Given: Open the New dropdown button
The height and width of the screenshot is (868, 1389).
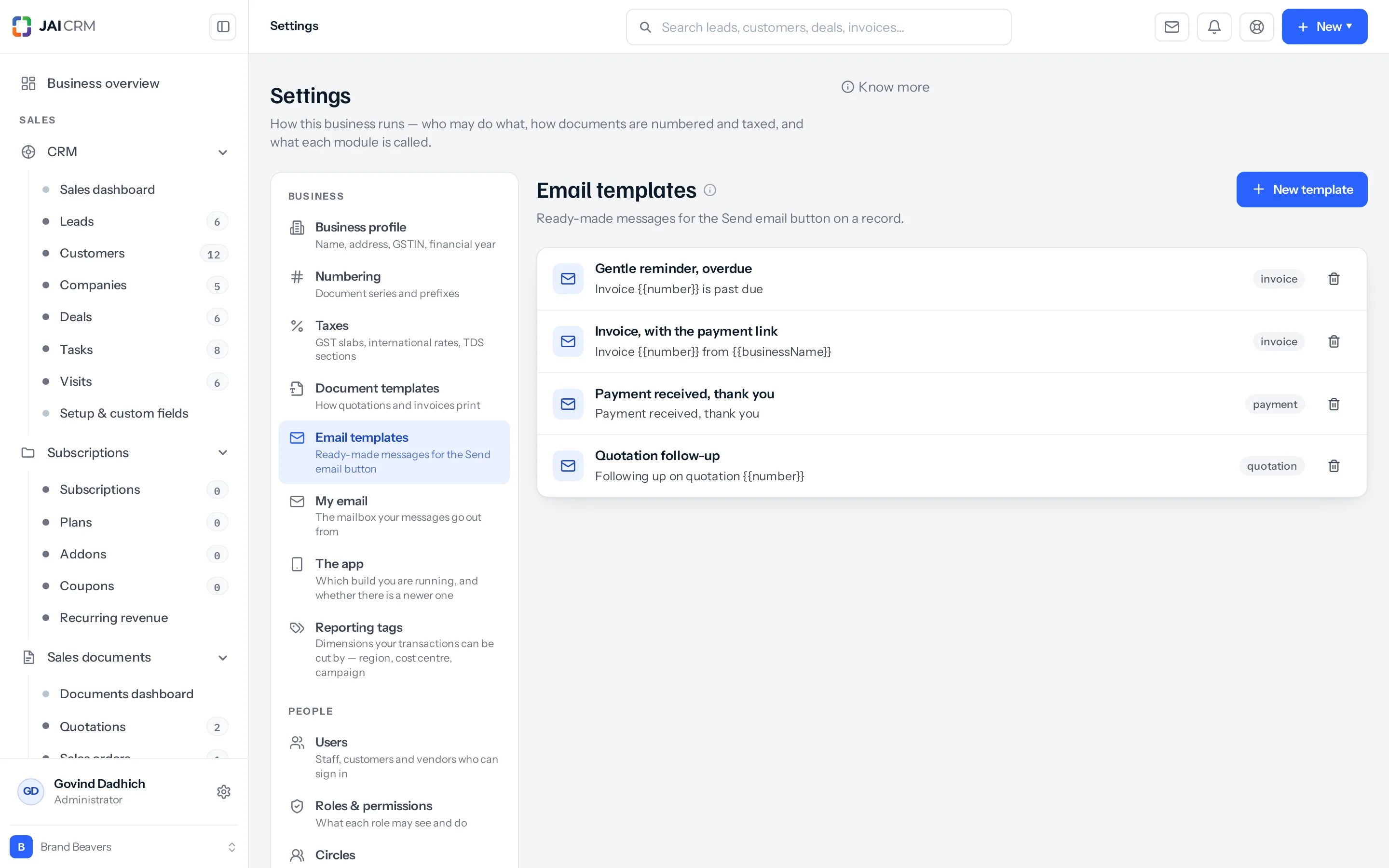Looking at the screenshot, I should click(x=1324, y=27).
